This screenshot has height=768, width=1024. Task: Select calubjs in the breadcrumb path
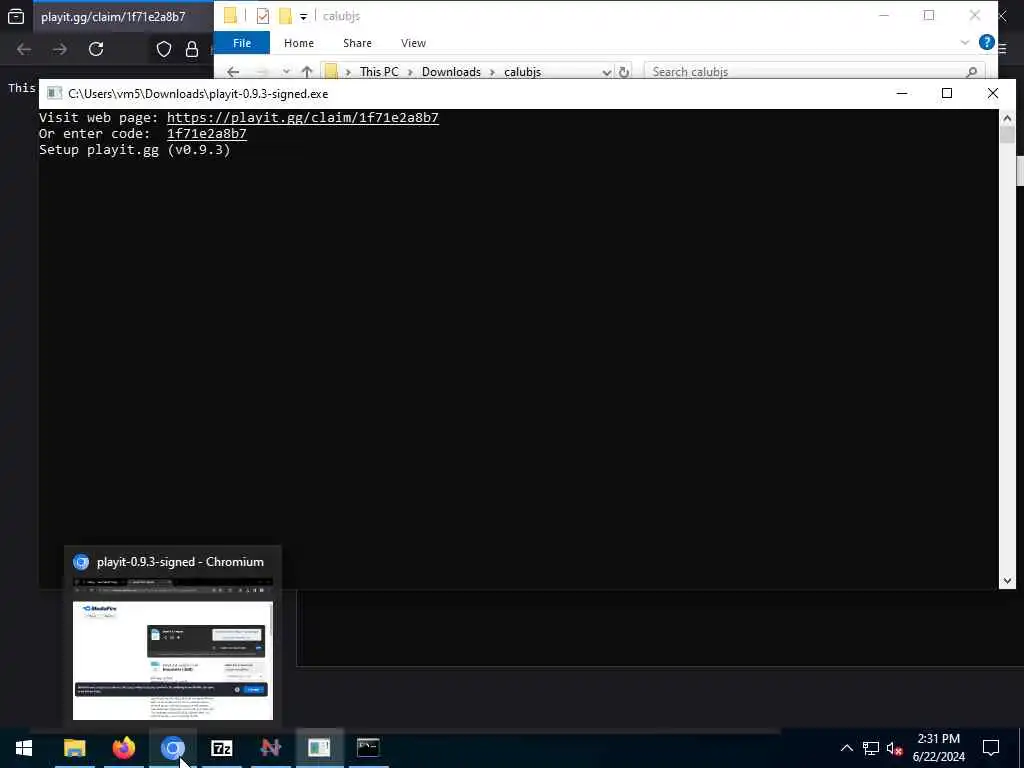point(522,72)
